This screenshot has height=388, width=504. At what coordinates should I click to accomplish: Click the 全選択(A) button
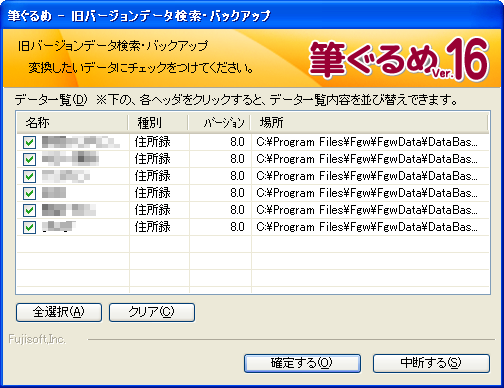pyautogui.click(x=59, y=312)
